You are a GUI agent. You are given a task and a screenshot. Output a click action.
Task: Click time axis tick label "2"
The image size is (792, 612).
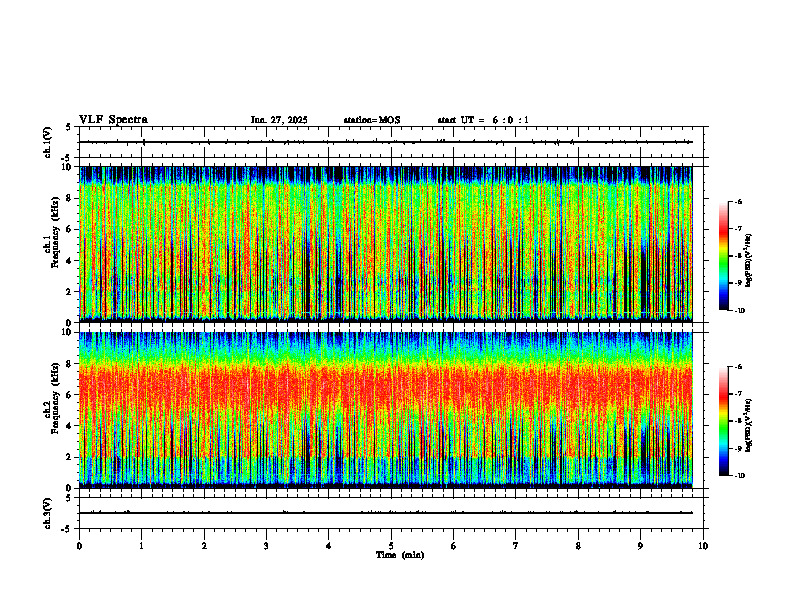pyautogui.click(x=204, y=546)
